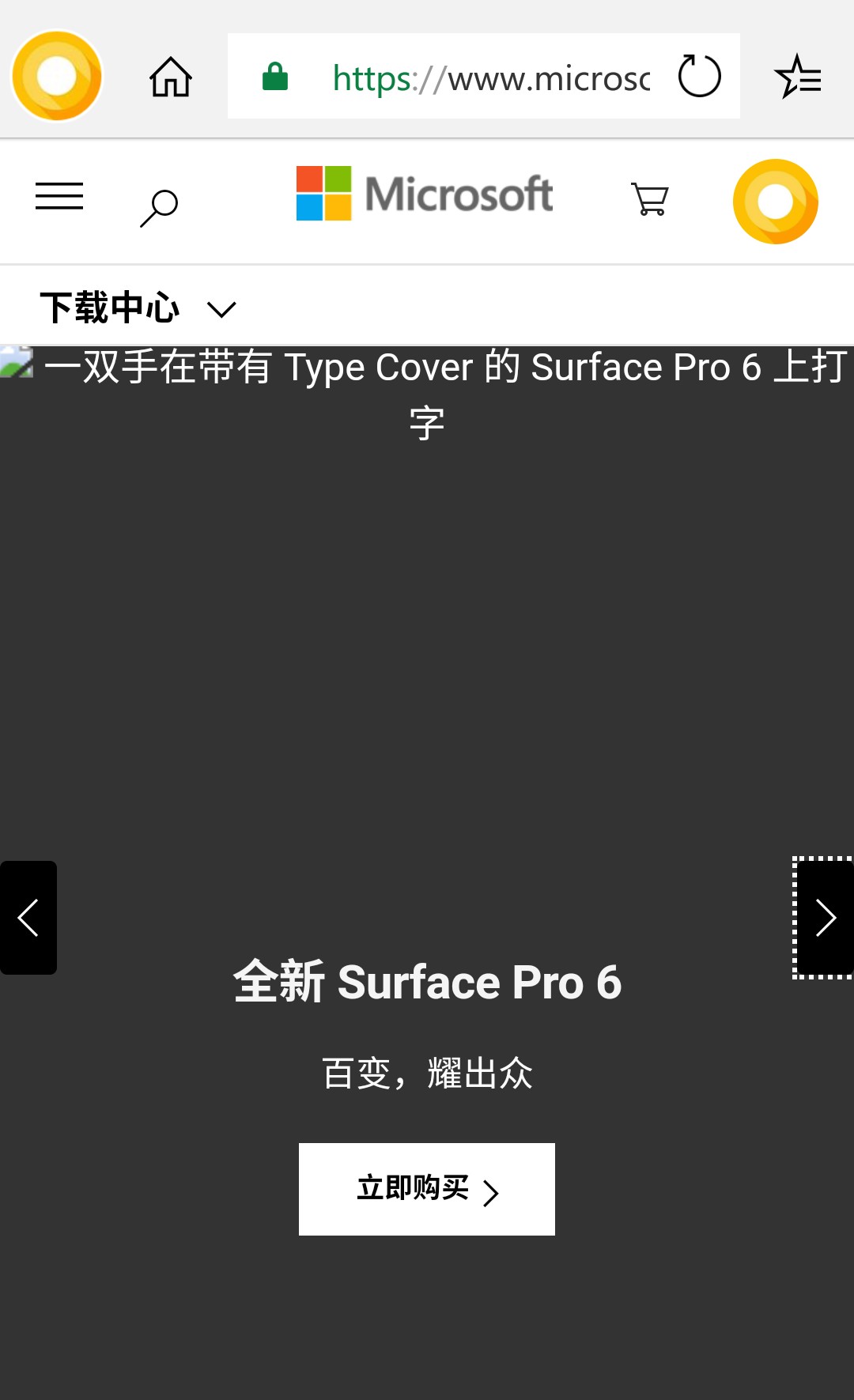
Task: Tap browser profile circle in toolbar
Action: 57,76
